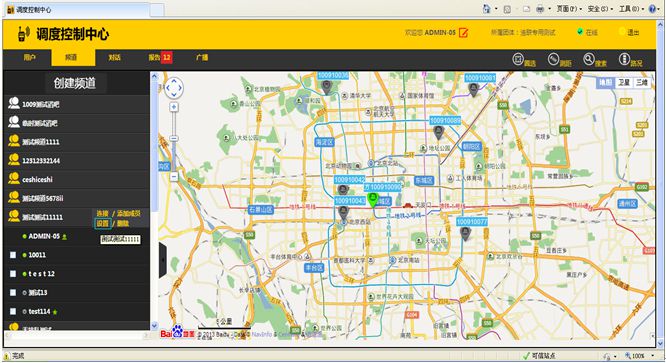The height and width of the screenshot is (363, 666).
Task: Switch to the 报告 tab with badge 12
Action: (160, 57)
